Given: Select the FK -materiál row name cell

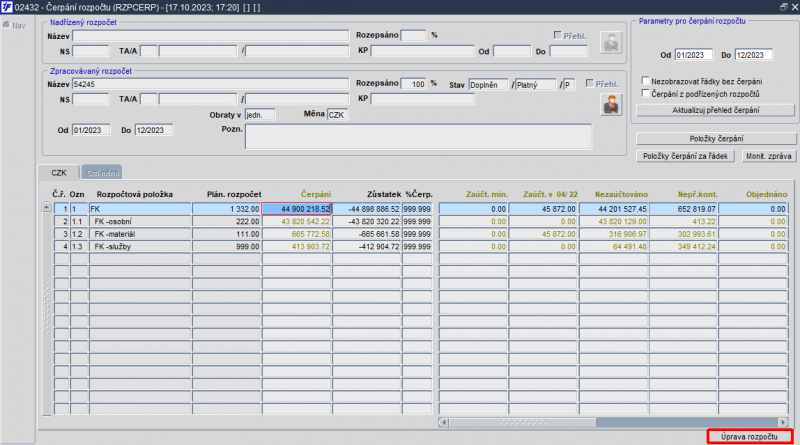Looking at the screenshot, I should [x=140, y=234].
